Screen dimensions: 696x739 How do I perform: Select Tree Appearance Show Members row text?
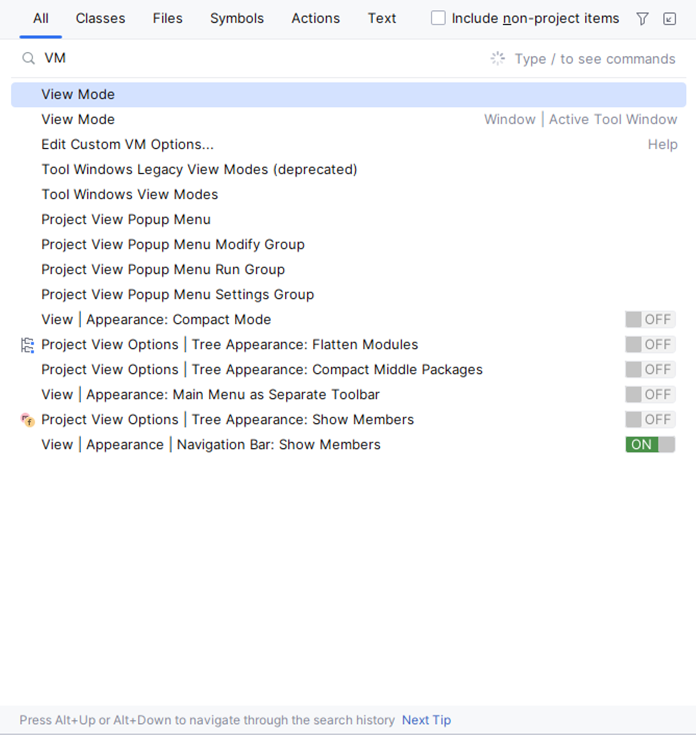[227, 419]
